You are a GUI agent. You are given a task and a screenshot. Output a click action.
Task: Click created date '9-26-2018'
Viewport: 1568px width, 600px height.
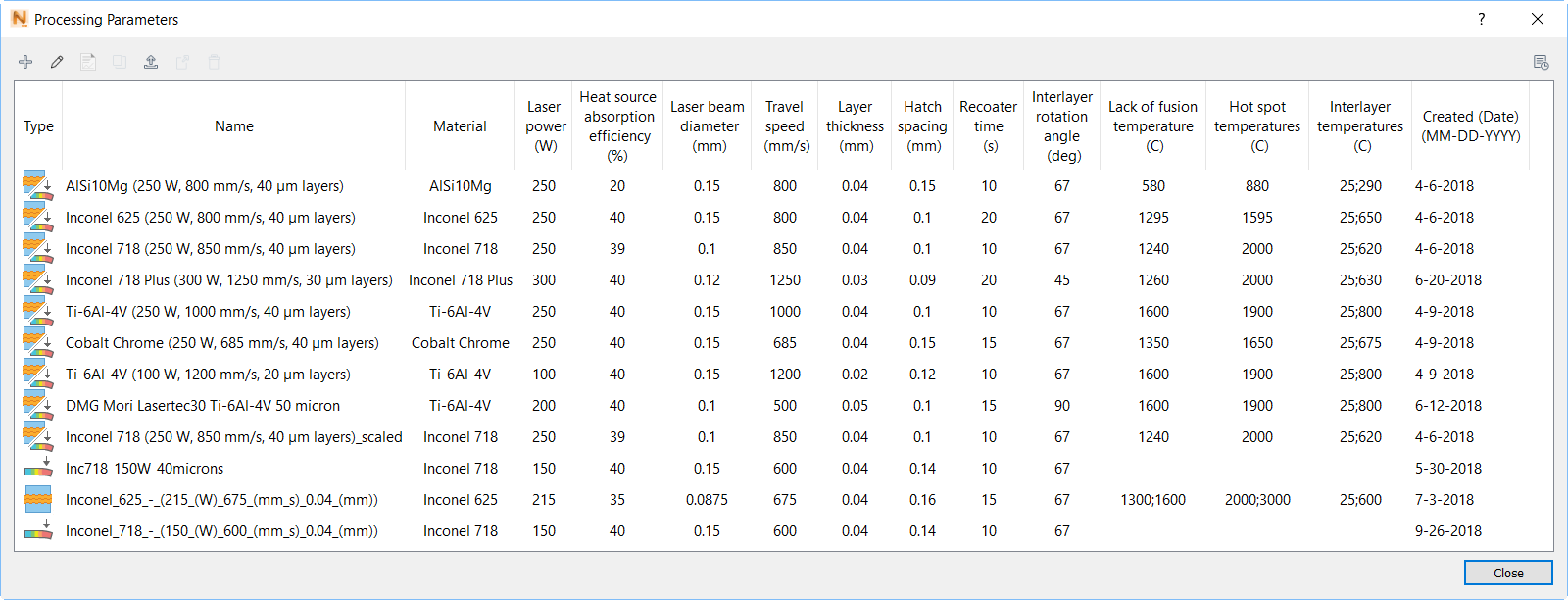coord(1448,530)
